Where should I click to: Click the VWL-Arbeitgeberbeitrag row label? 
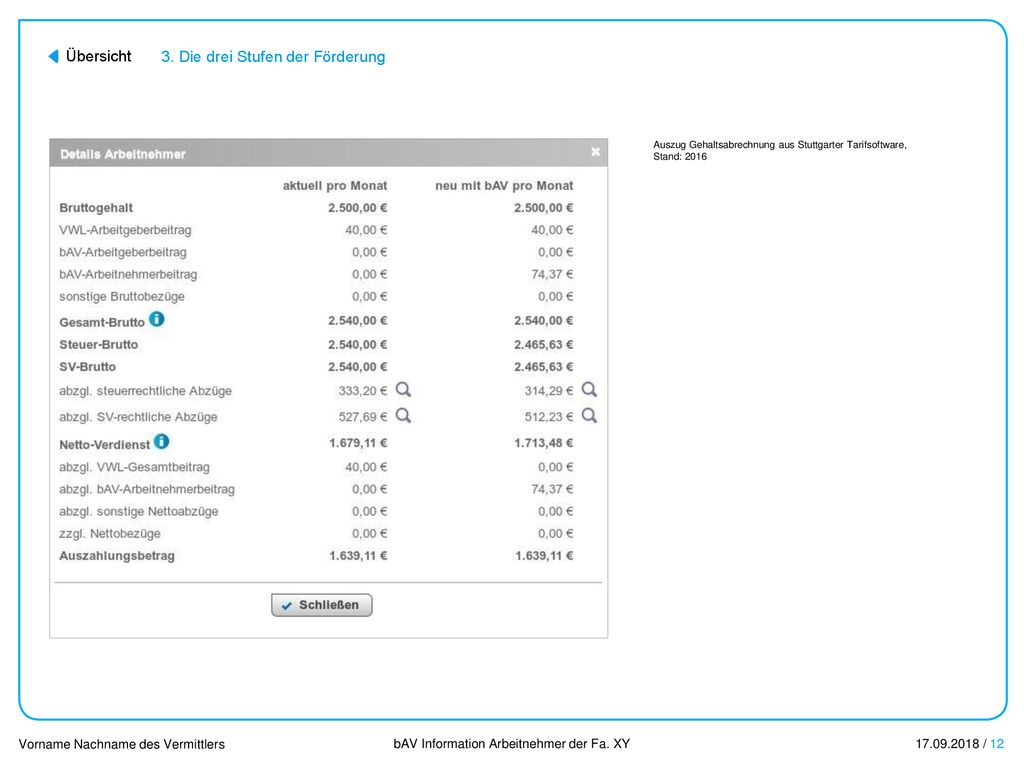pyautogui.click(x=125, y=230)
